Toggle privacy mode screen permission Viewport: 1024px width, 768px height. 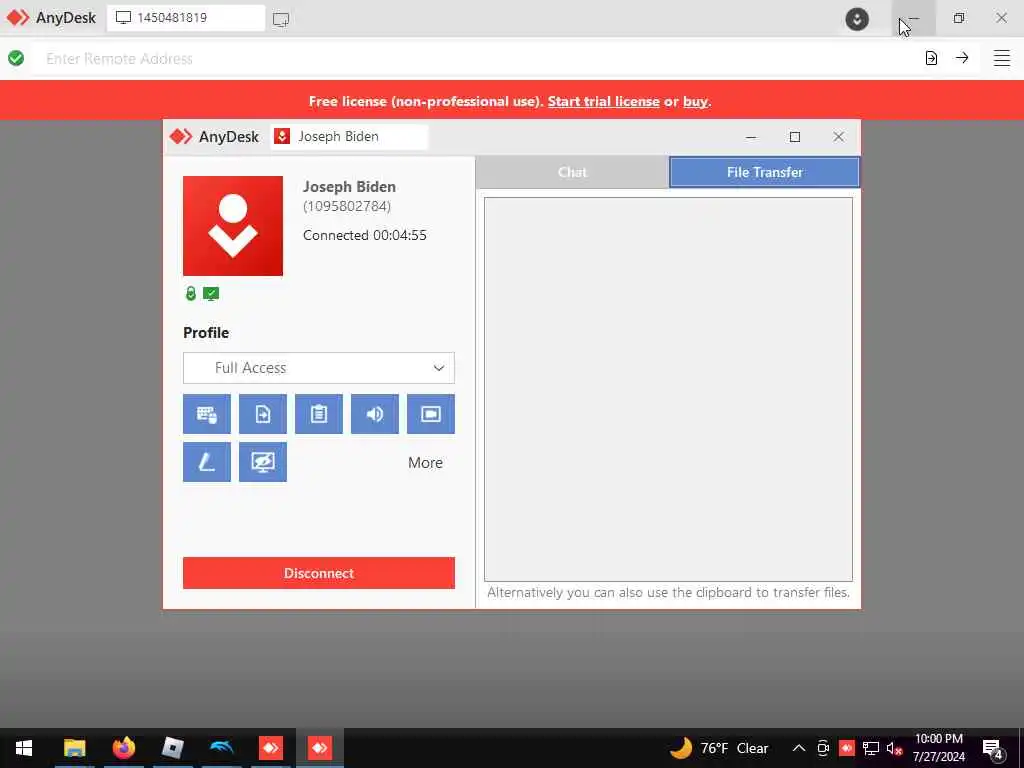tap(263, 462)
